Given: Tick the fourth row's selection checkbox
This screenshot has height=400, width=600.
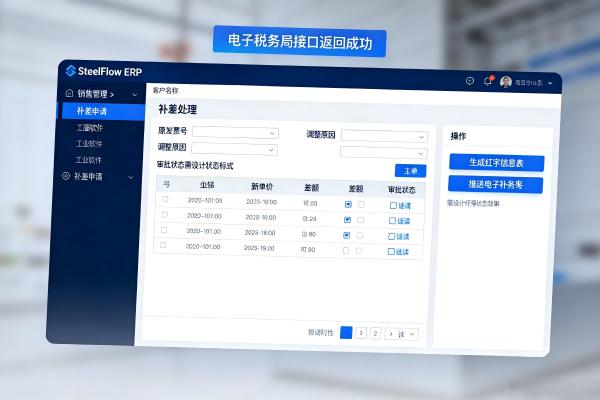Looking at the screenshot, I should [x=163, y=245].
